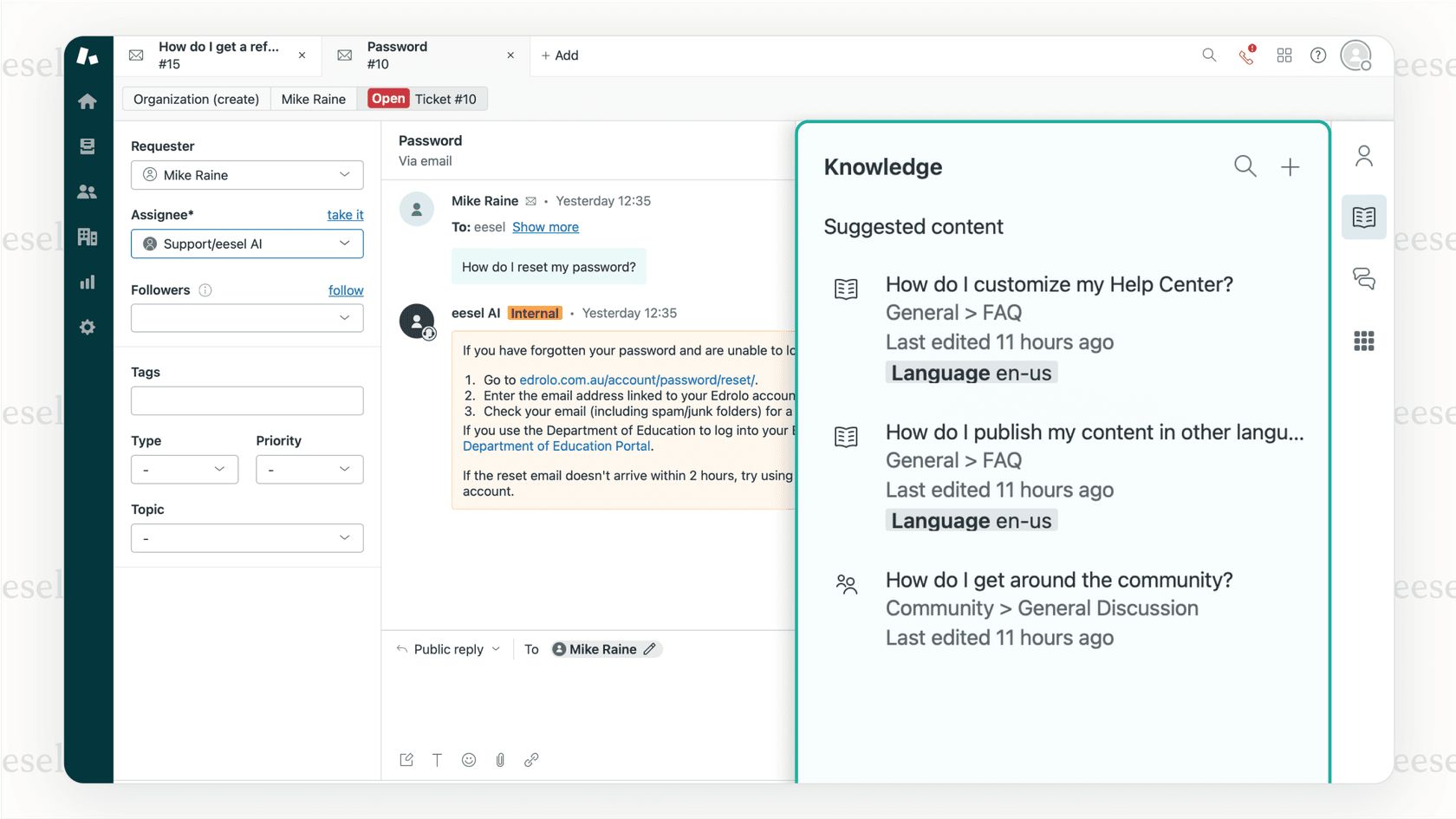Image resolution: width=1456 pixels, height=819 pixels.
Task: Click inside the Tags input field
Action: tap(246, 400)
